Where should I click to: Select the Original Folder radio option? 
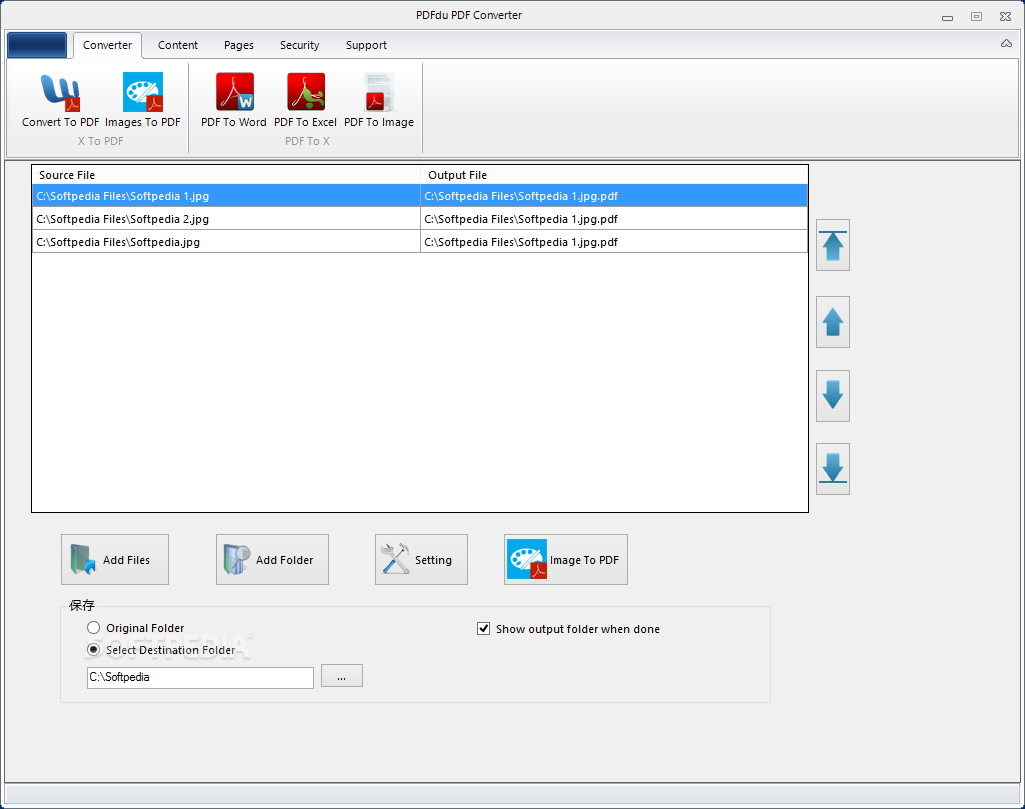point(93,627)
